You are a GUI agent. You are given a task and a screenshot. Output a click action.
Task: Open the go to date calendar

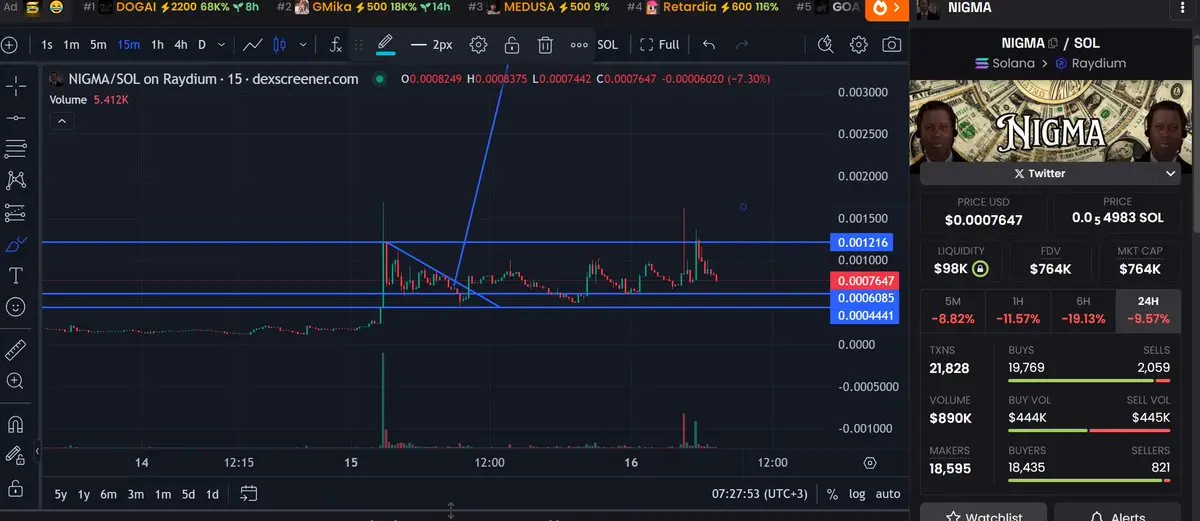tap(248, 494)
